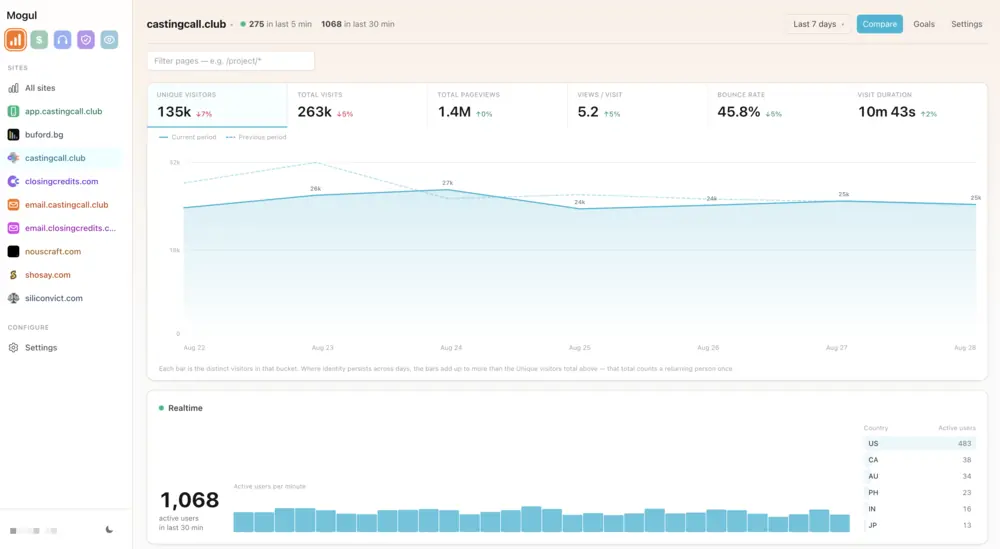Click the US country row with 483 users
Viewport: 1000px width, 549px height.
click(x=920, y=443)
